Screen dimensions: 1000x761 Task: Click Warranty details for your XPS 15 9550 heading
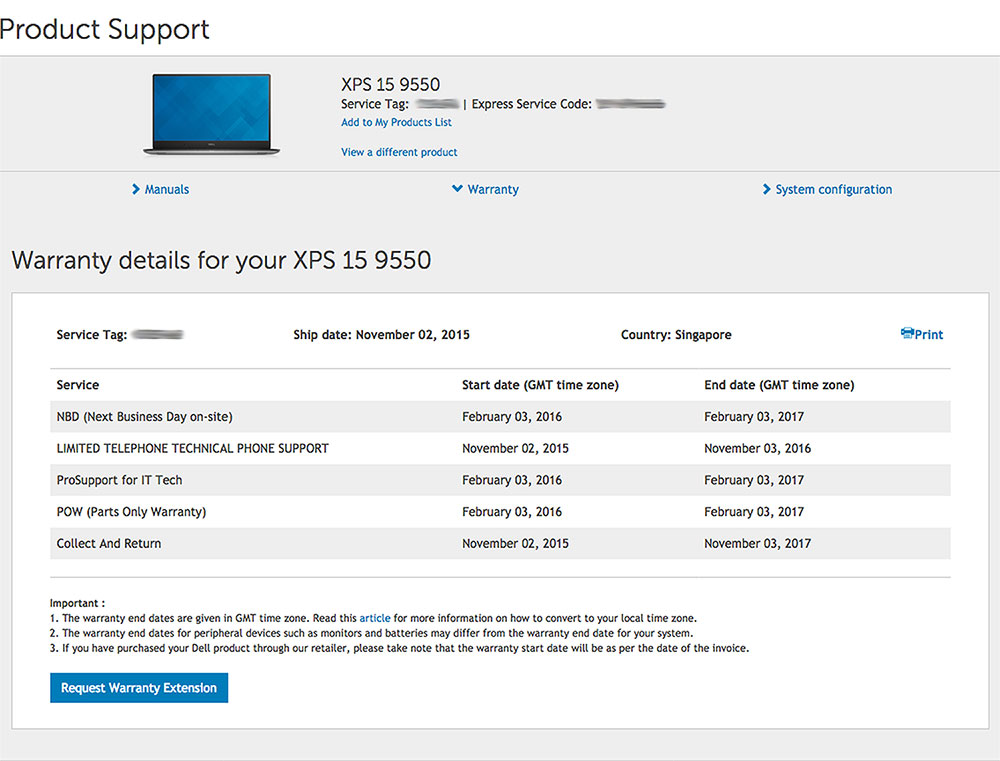pyautogui.click(x=221, y=260)
